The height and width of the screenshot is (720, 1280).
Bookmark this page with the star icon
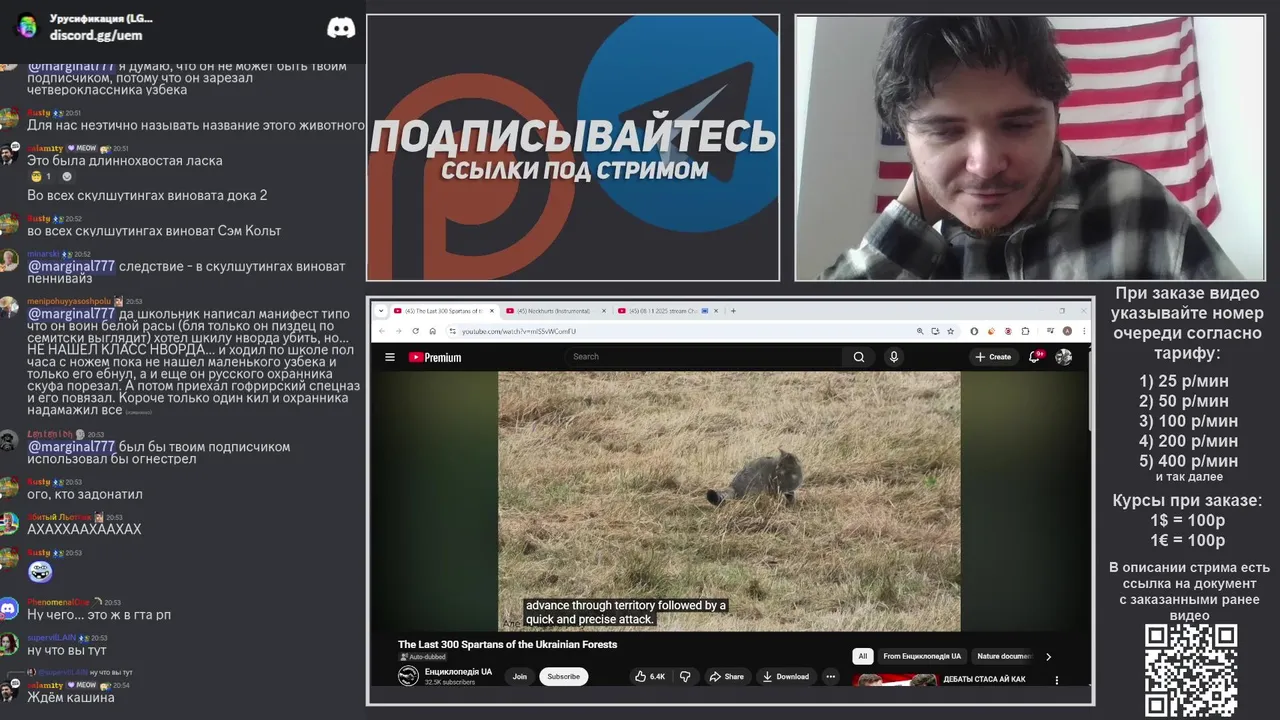pos(950,331)
